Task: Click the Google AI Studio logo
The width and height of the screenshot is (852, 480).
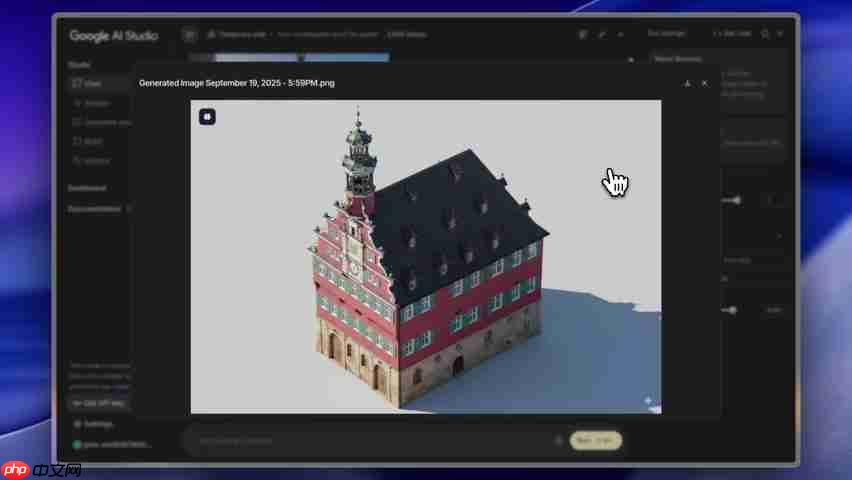Action: tap(114, 36)
